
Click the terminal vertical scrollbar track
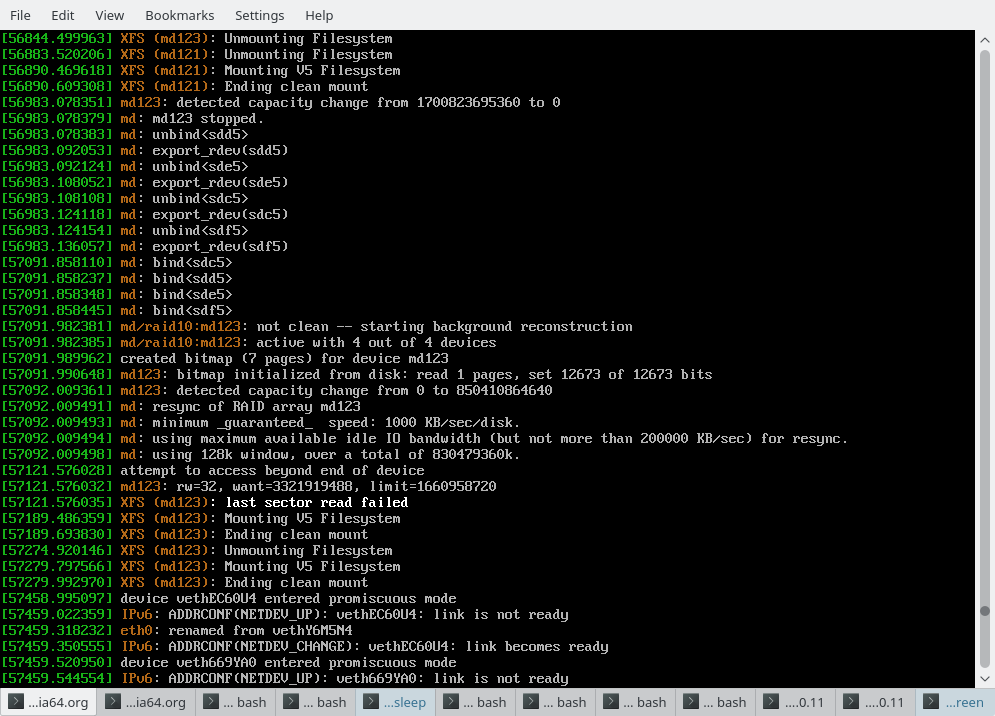(x=985, y=359)
